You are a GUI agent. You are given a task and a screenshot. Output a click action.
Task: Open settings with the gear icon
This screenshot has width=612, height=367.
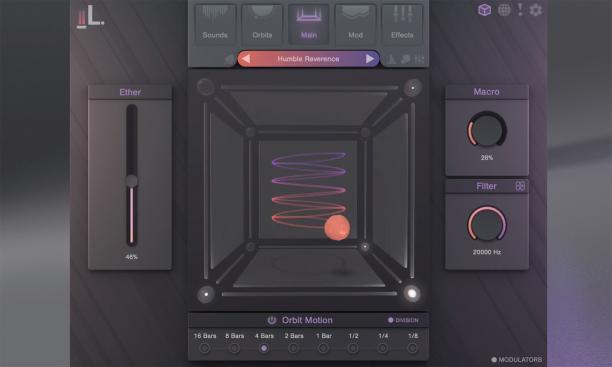[536, 10]
